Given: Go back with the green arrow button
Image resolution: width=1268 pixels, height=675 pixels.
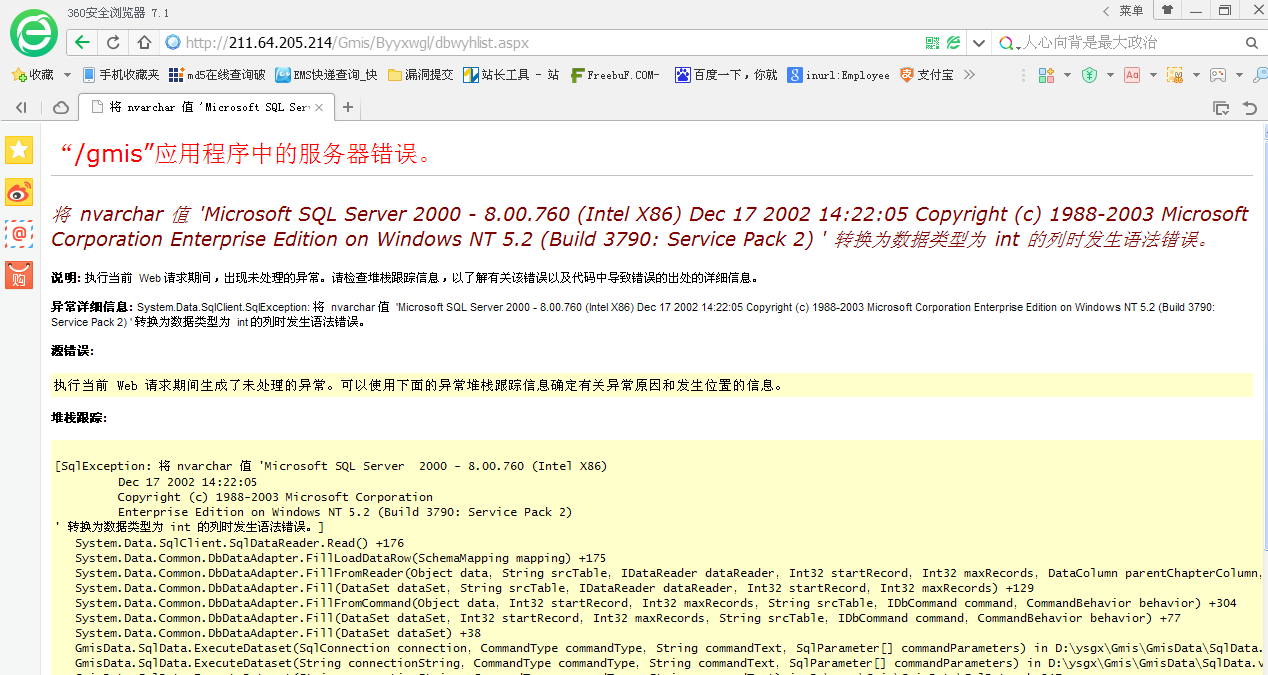Looking at the screenshot, I should click(82, 43).
